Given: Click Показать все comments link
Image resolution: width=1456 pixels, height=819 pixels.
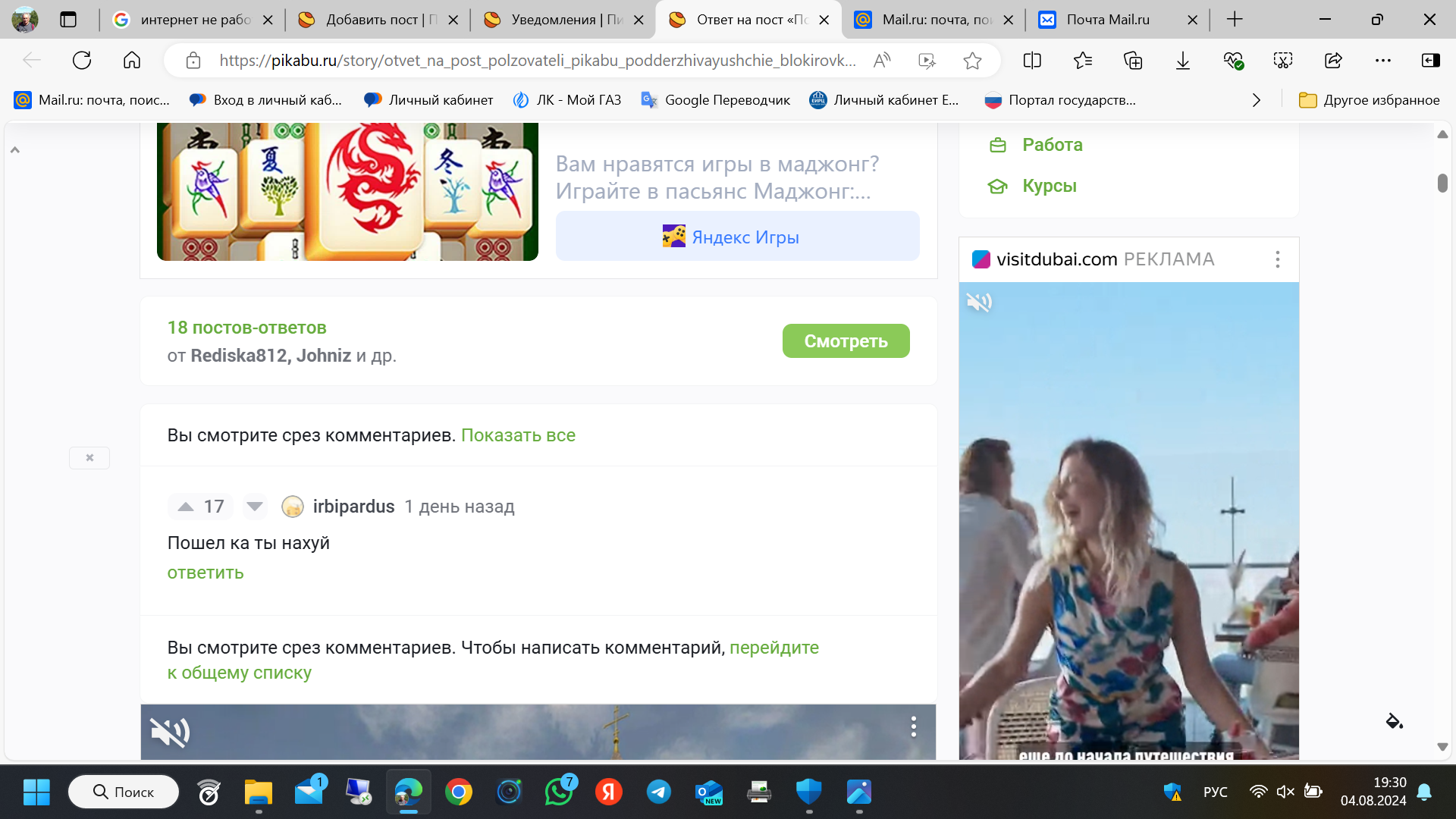Looking at the screenshot, I should pyautogui.click(x=518, y=435).
